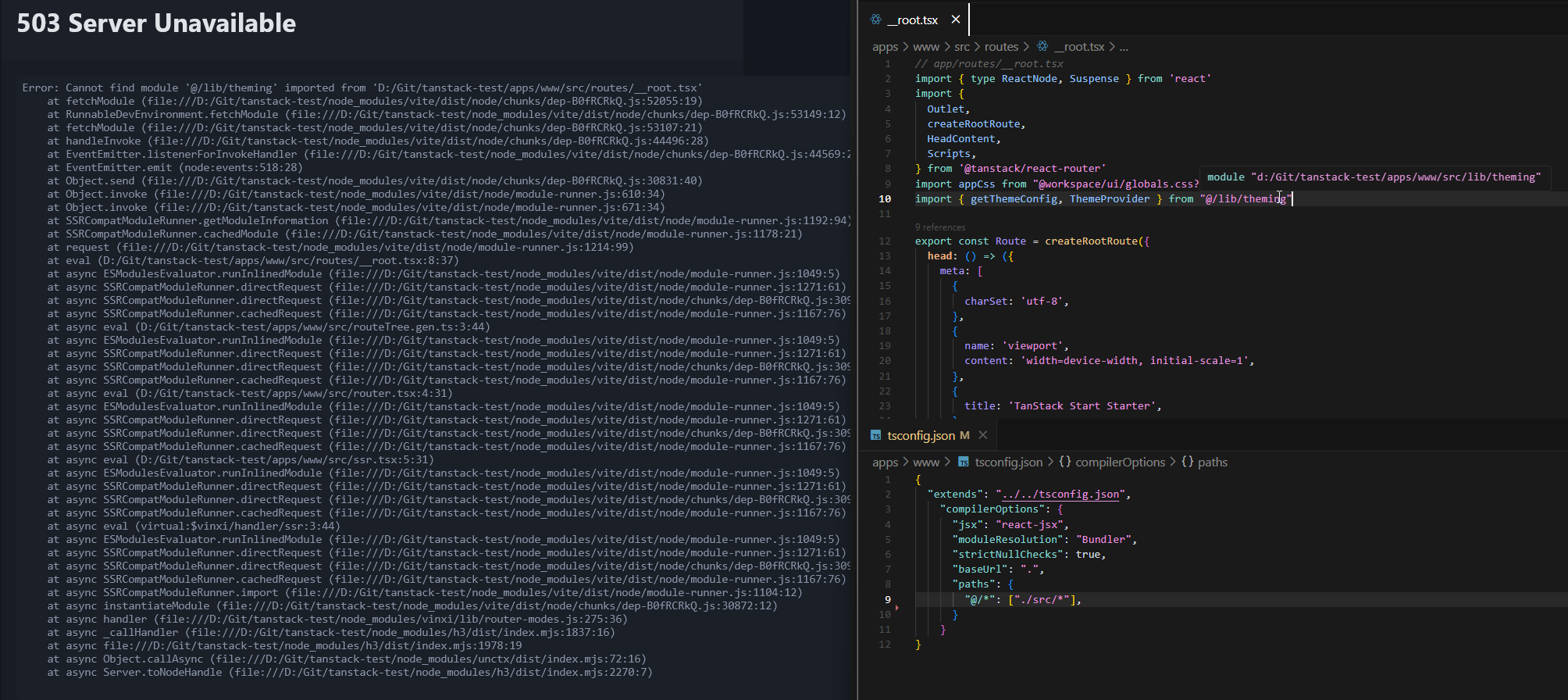Open 'www' breadcrumb above __root.tsx code
This screenshot has height=700, width=1568.
(926, 47)
